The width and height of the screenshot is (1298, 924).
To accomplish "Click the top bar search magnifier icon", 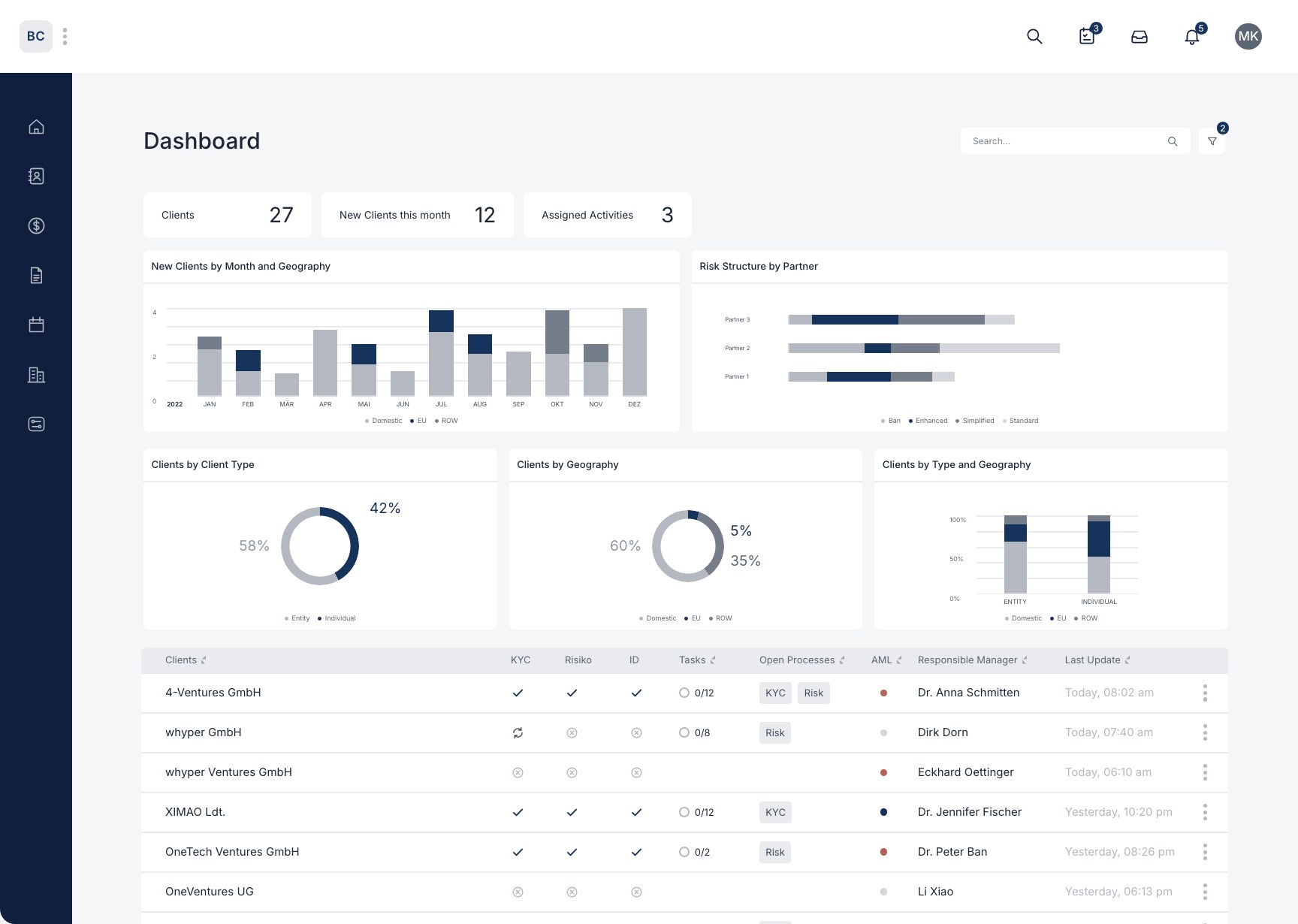I will (x=1034, y=36).
